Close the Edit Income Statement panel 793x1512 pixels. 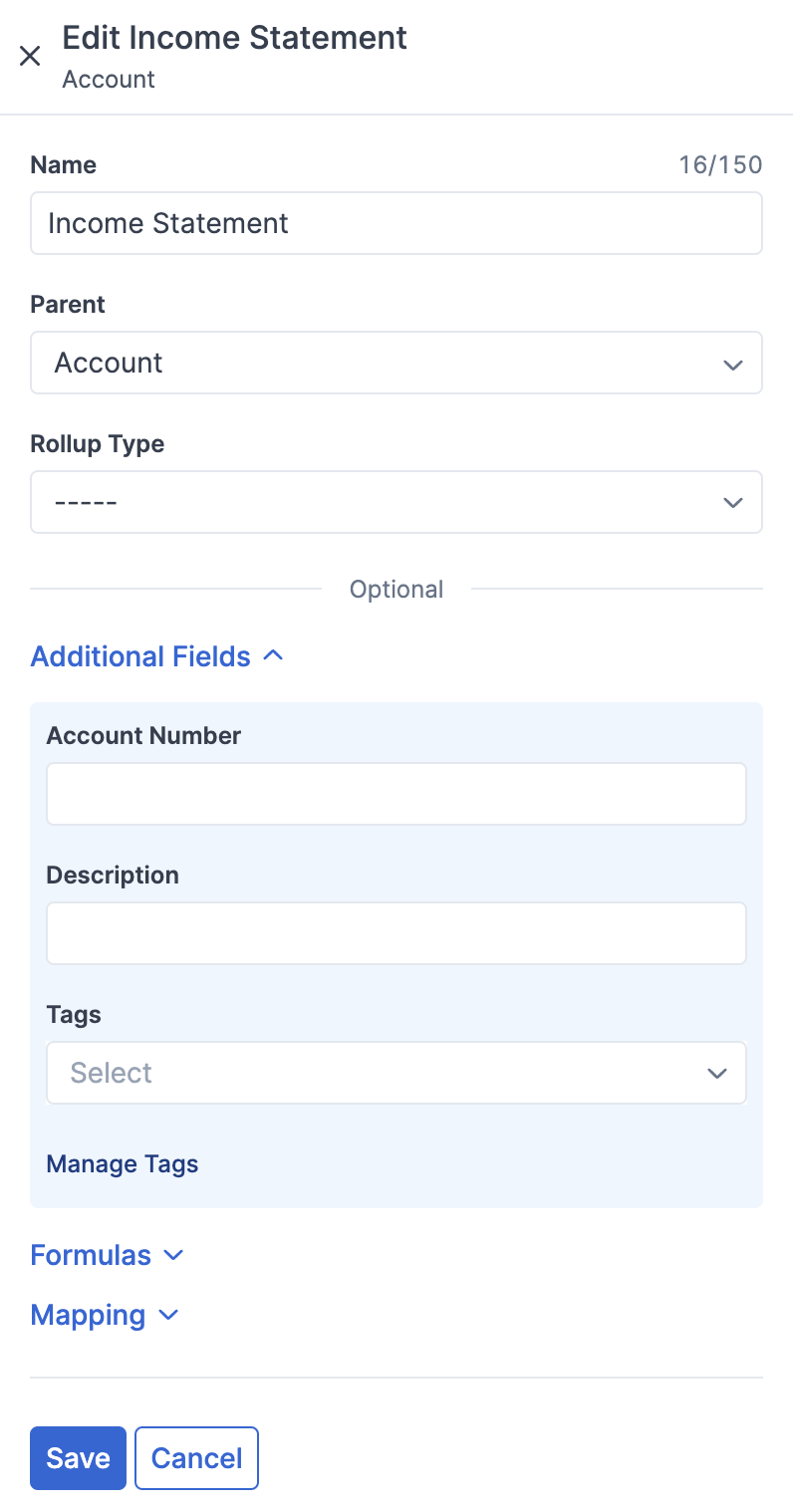pos(30,56)
